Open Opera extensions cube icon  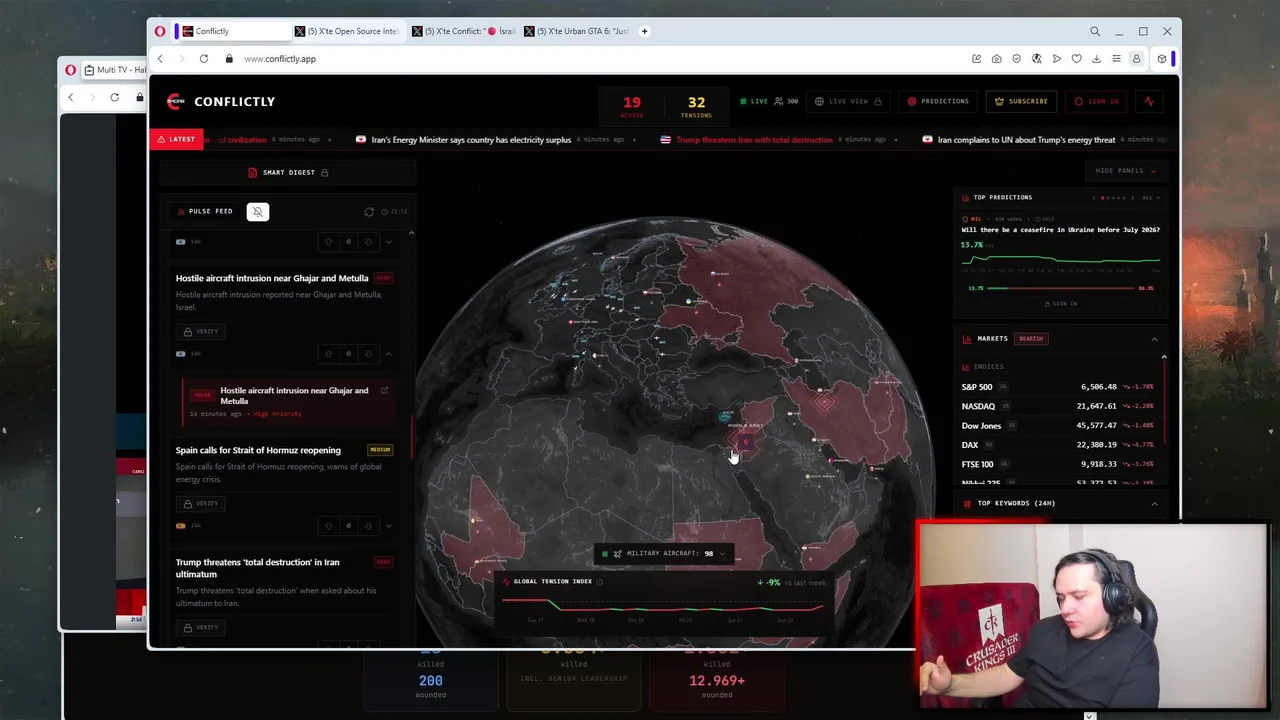pos(1161,59)
